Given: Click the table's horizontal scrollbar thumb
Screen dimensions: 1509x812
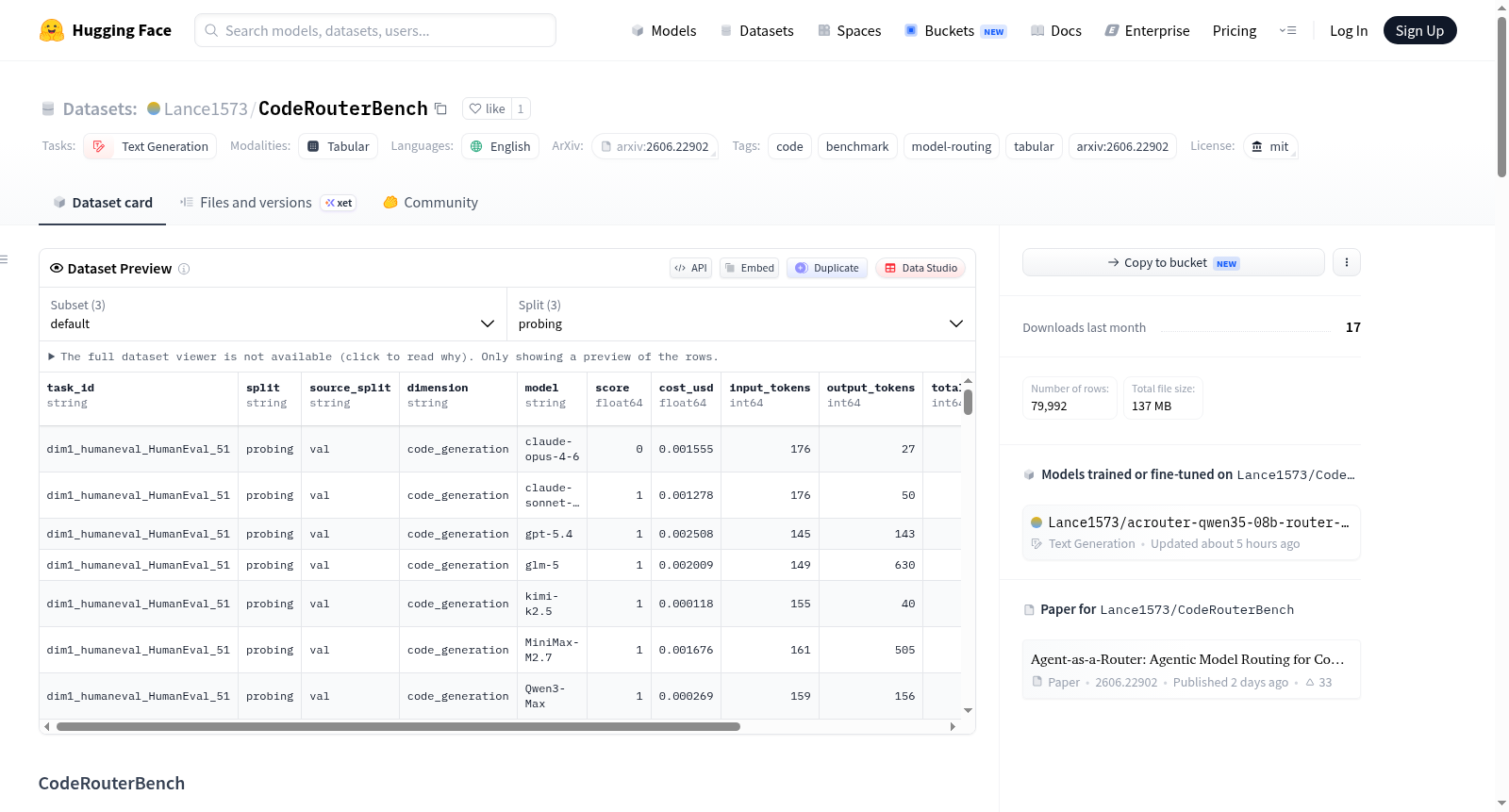Looking at the screenshot, I should click(398, 727).
